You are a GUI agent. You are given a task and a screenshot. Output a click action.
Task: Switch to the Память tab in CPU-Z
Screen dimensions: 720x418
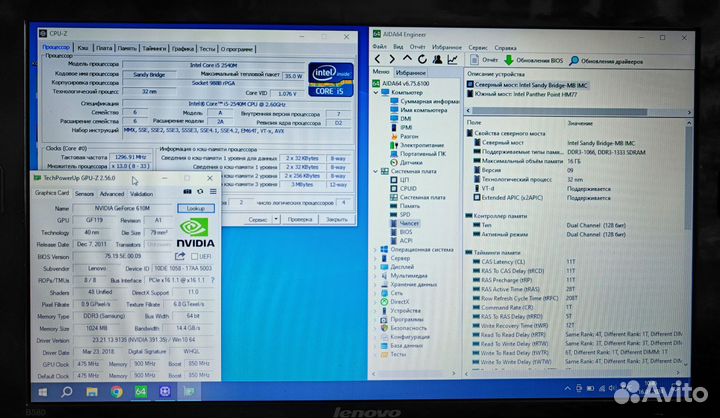(127, 48)
